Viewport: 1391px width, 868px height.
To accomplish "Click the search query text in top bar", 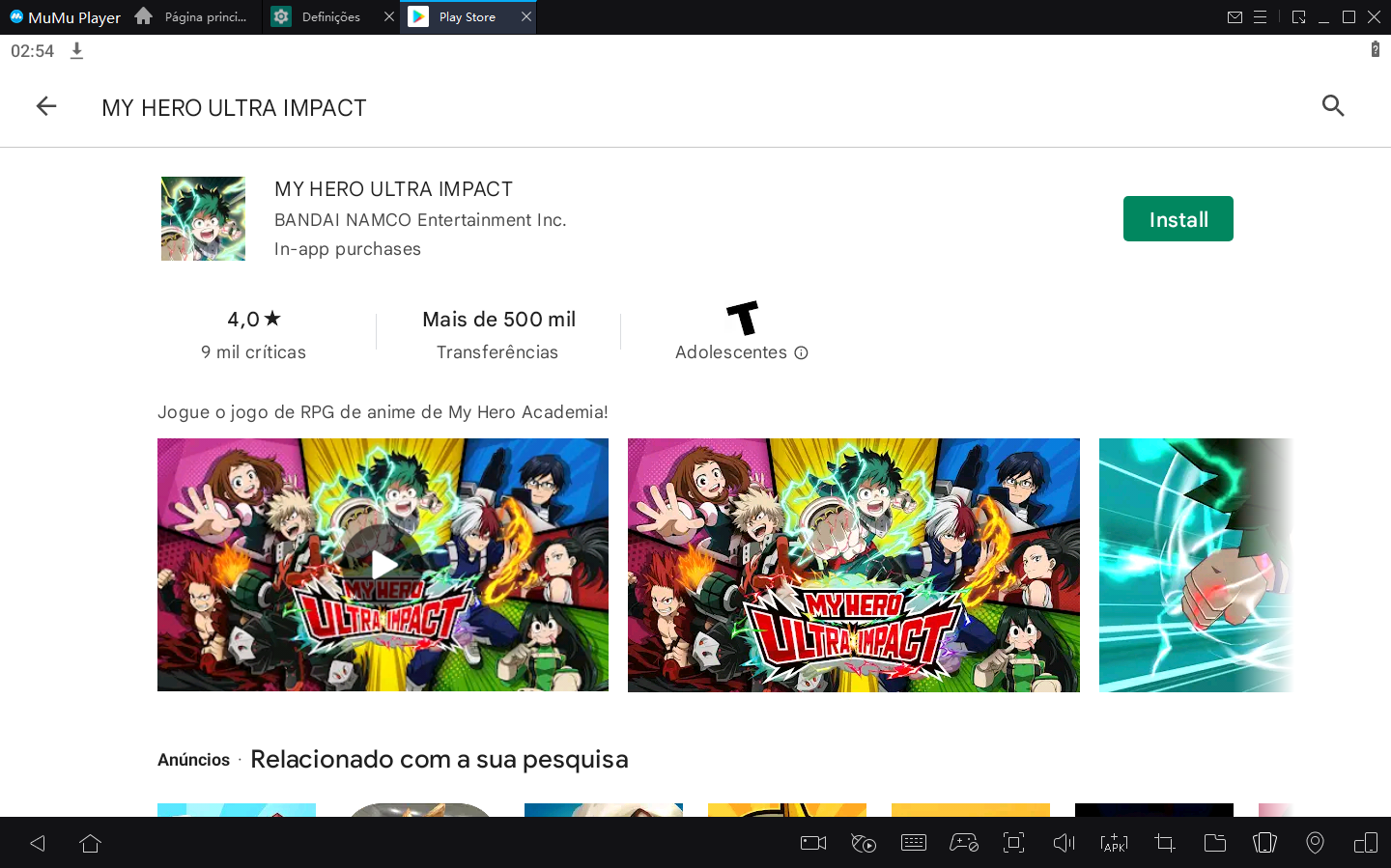I will coord(234,107).
